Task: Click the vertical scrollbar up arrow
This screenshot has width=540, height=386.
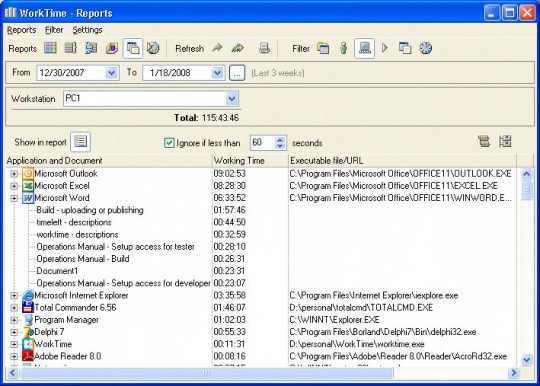Action: 527,174
